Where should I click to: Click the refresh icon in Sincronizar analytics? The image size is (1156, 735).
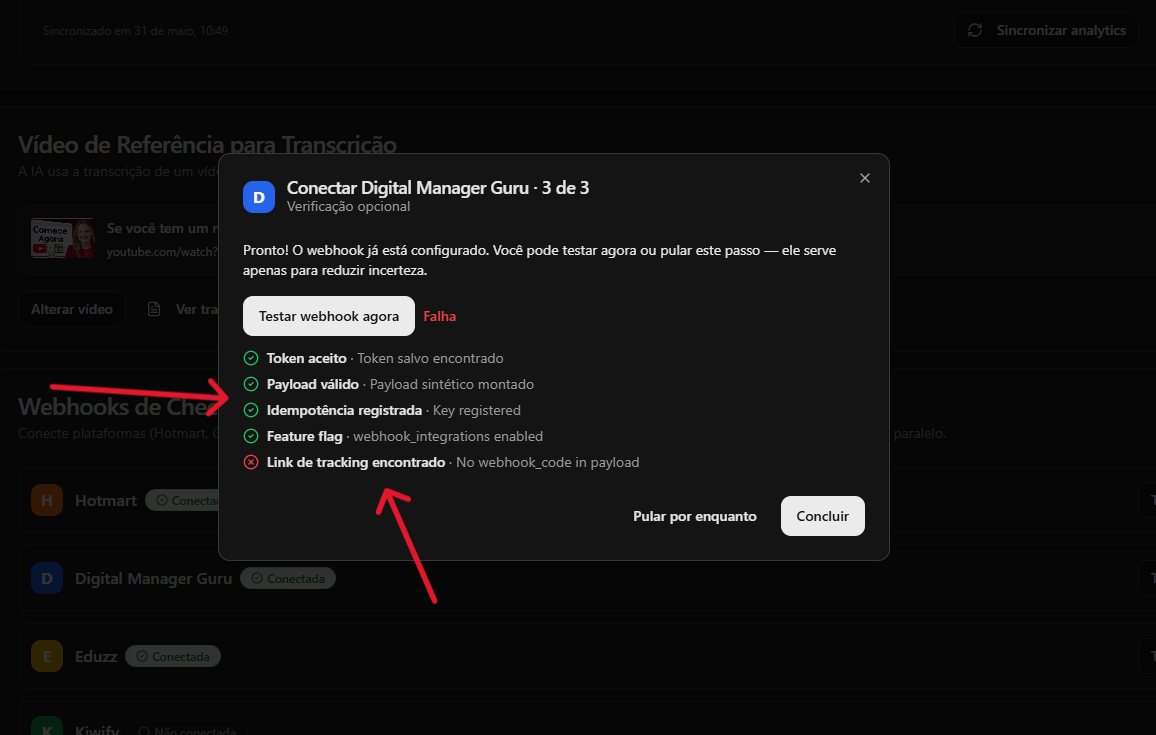point(975,30)
